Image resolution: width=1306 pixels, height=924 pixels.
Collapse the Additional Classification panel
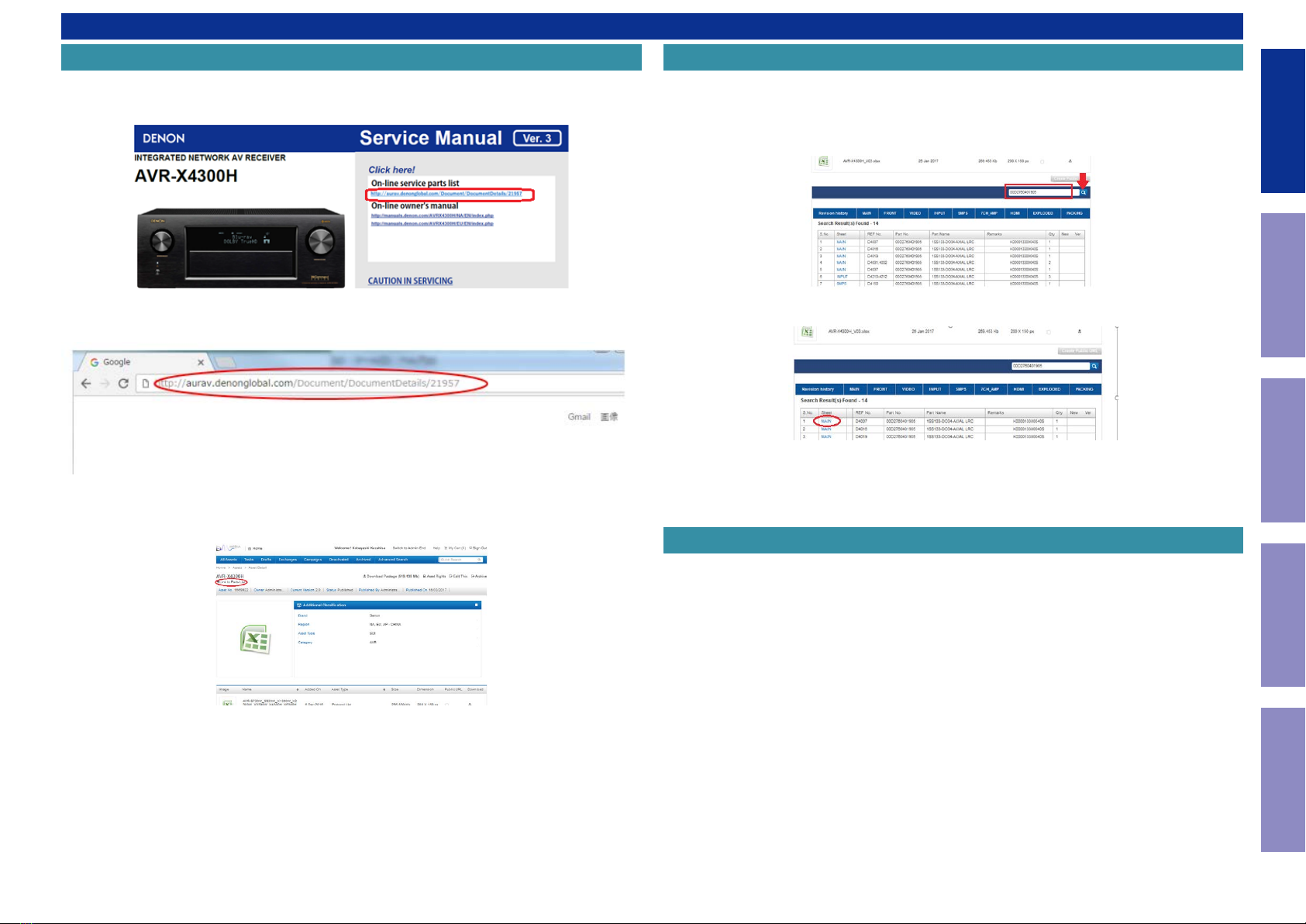(x=476, y=605)
